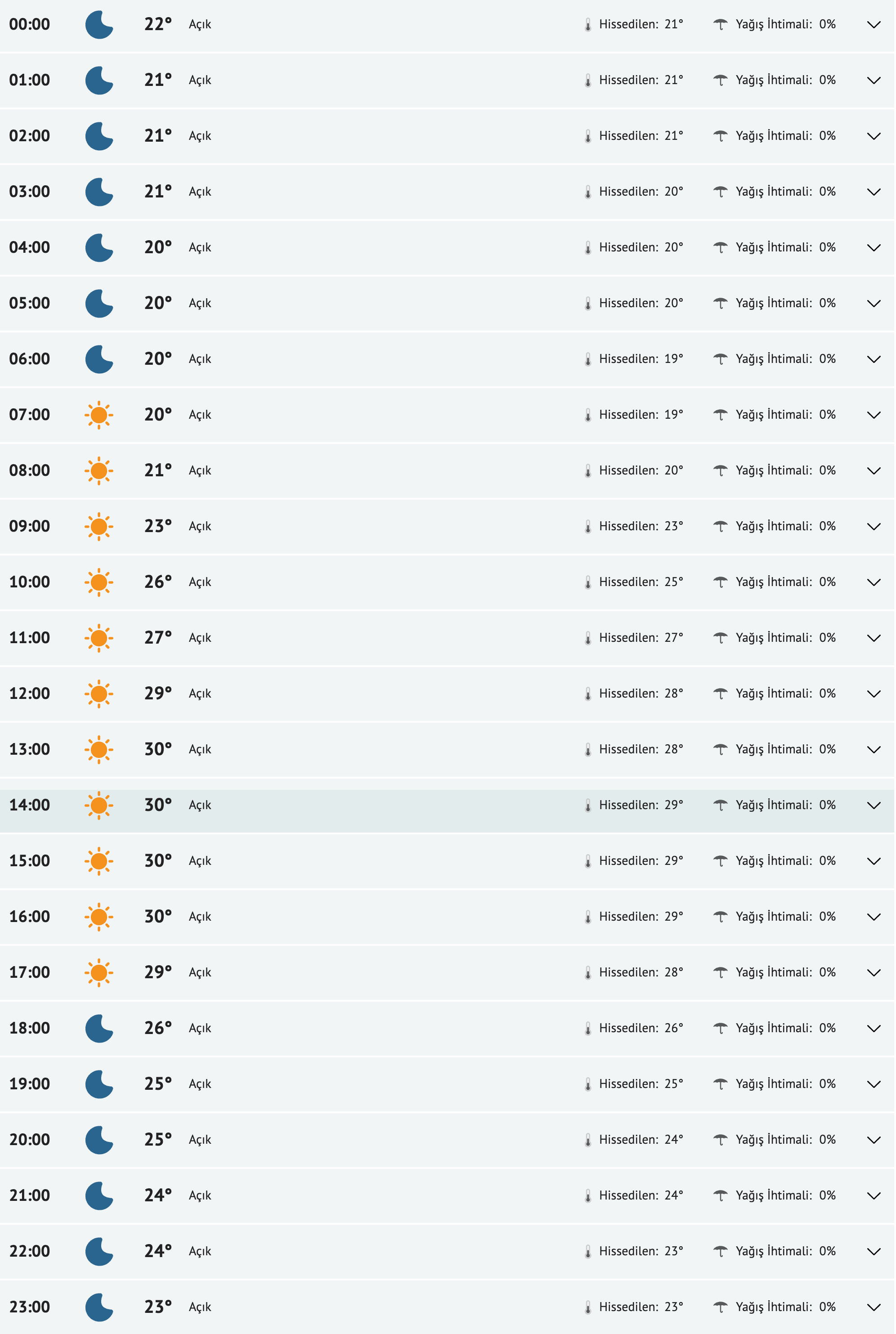Expand the 14:00 forecast row chevron

tap(874, 806)
